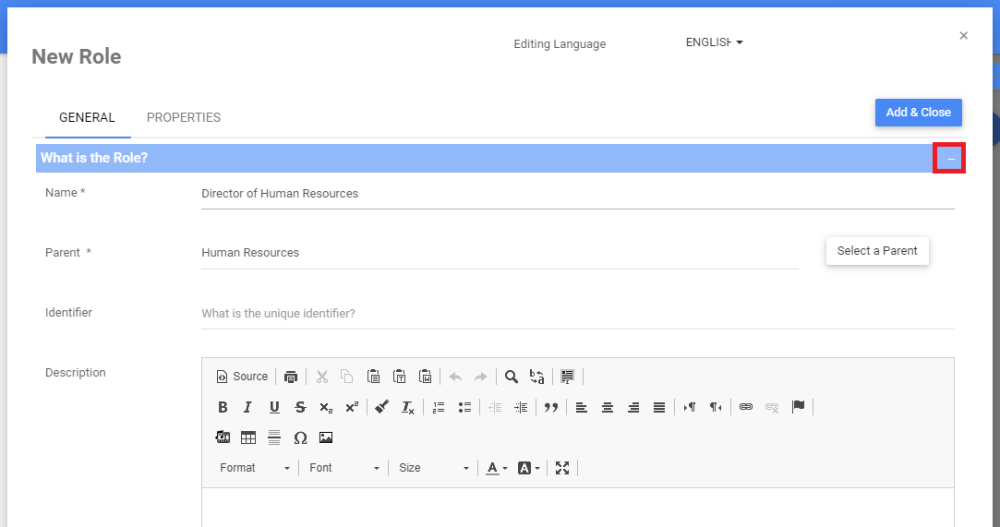Toggle Subscript formatting

coord(326,407)
